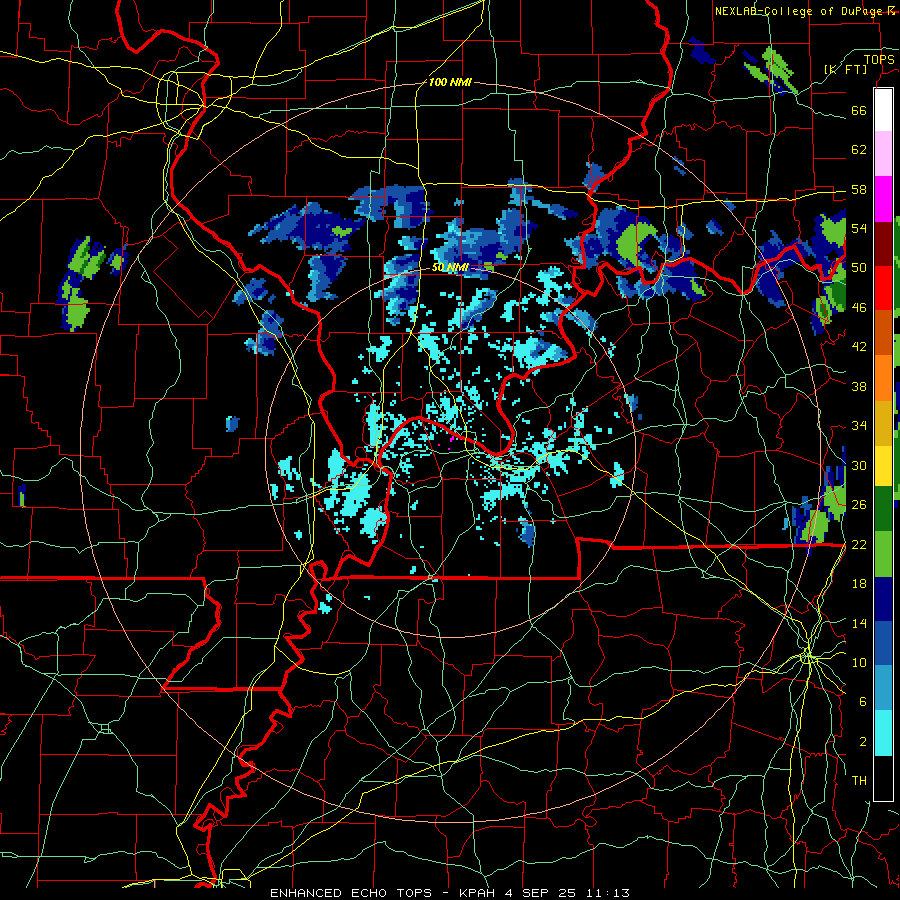Click the magenta legend swatch

883,199
